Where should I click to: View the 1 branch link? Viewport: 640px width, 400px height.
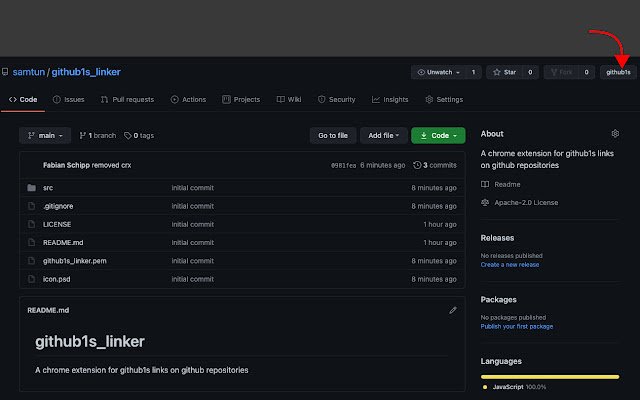point(98,136)
